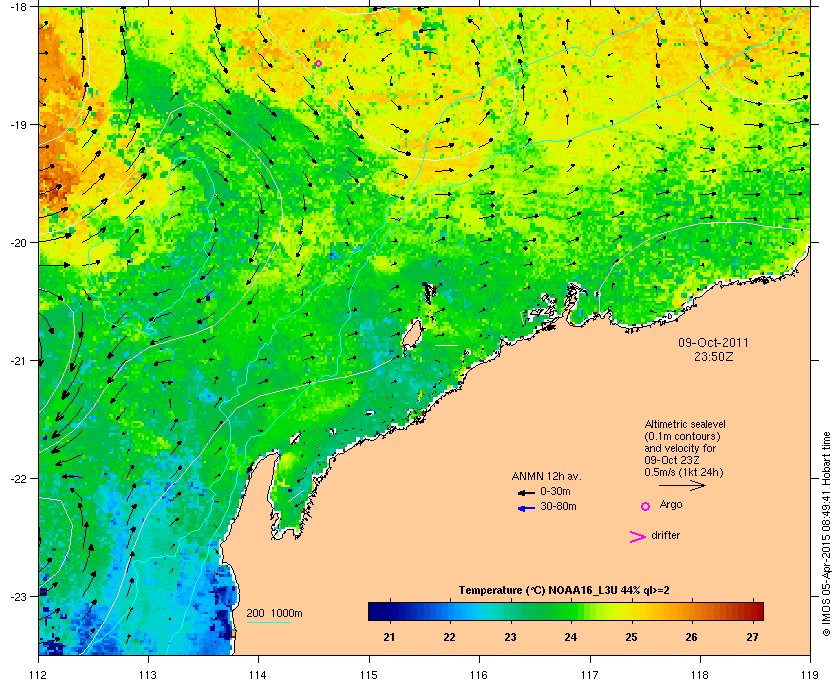Click the longitude axis label 117
This screenshot has width=840, height=680.
click(590, 674)
